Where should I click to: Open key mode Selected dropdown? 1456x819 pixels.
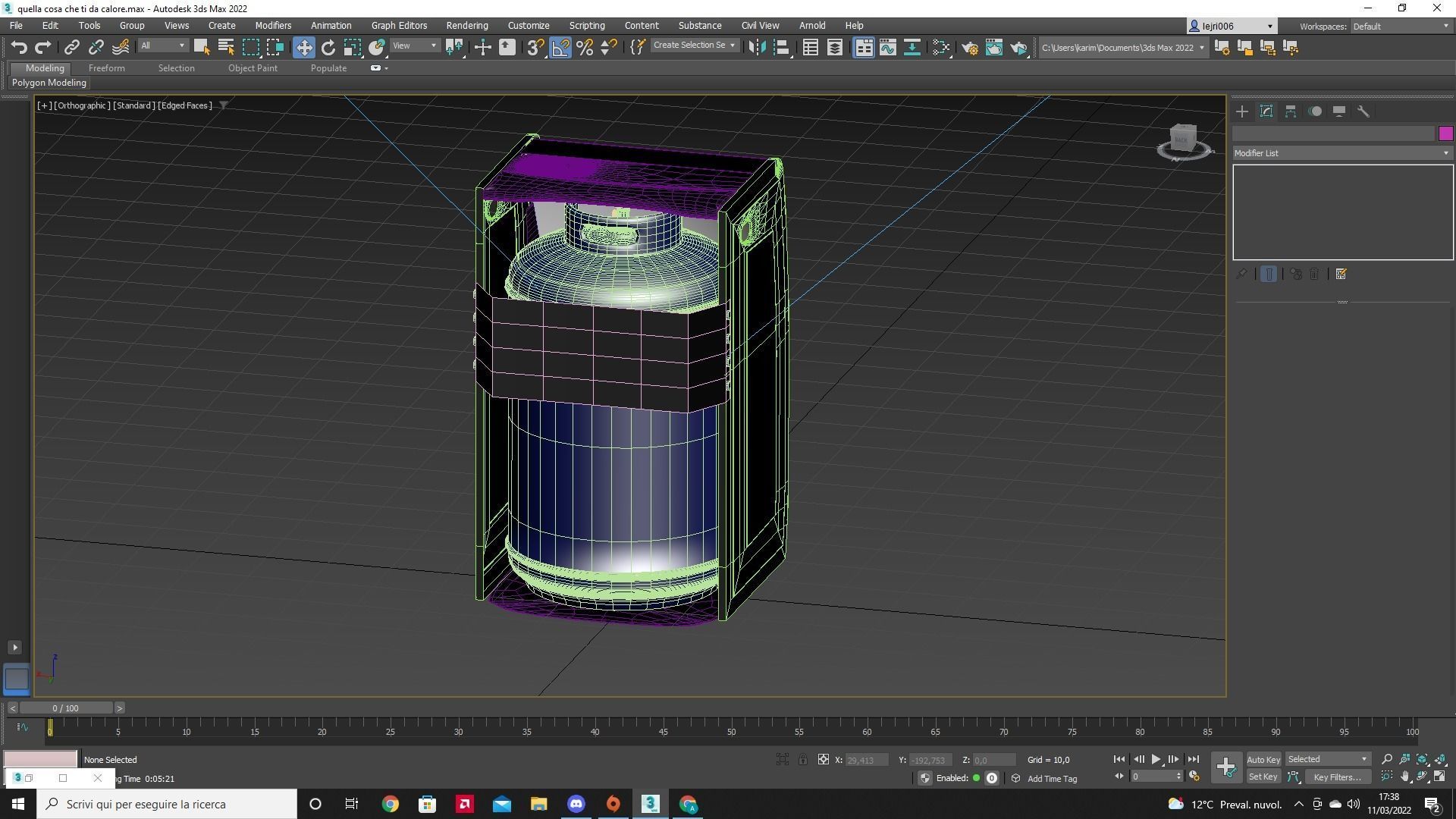[x=1327, y=759]
